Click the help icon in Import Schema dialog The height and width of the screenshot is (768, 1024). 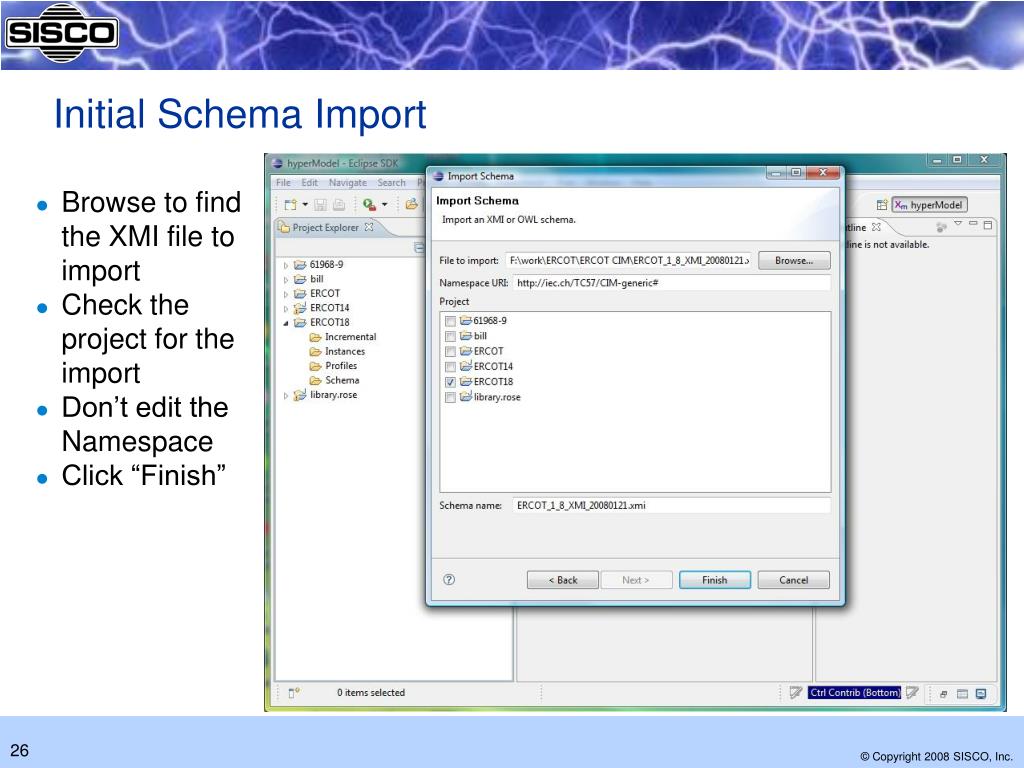pyautogui.click(x=449, y=579)
